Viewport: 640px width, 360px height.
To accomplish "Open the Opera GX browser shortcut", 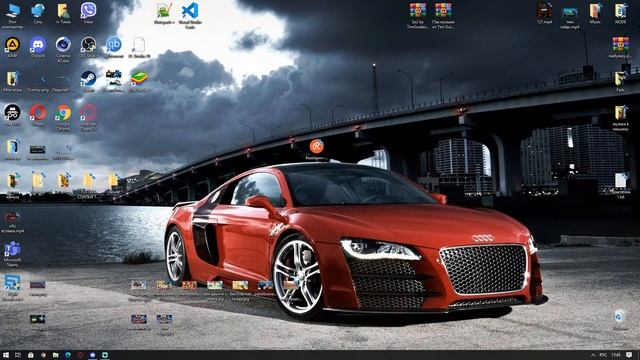I will (x=88, y=113).
